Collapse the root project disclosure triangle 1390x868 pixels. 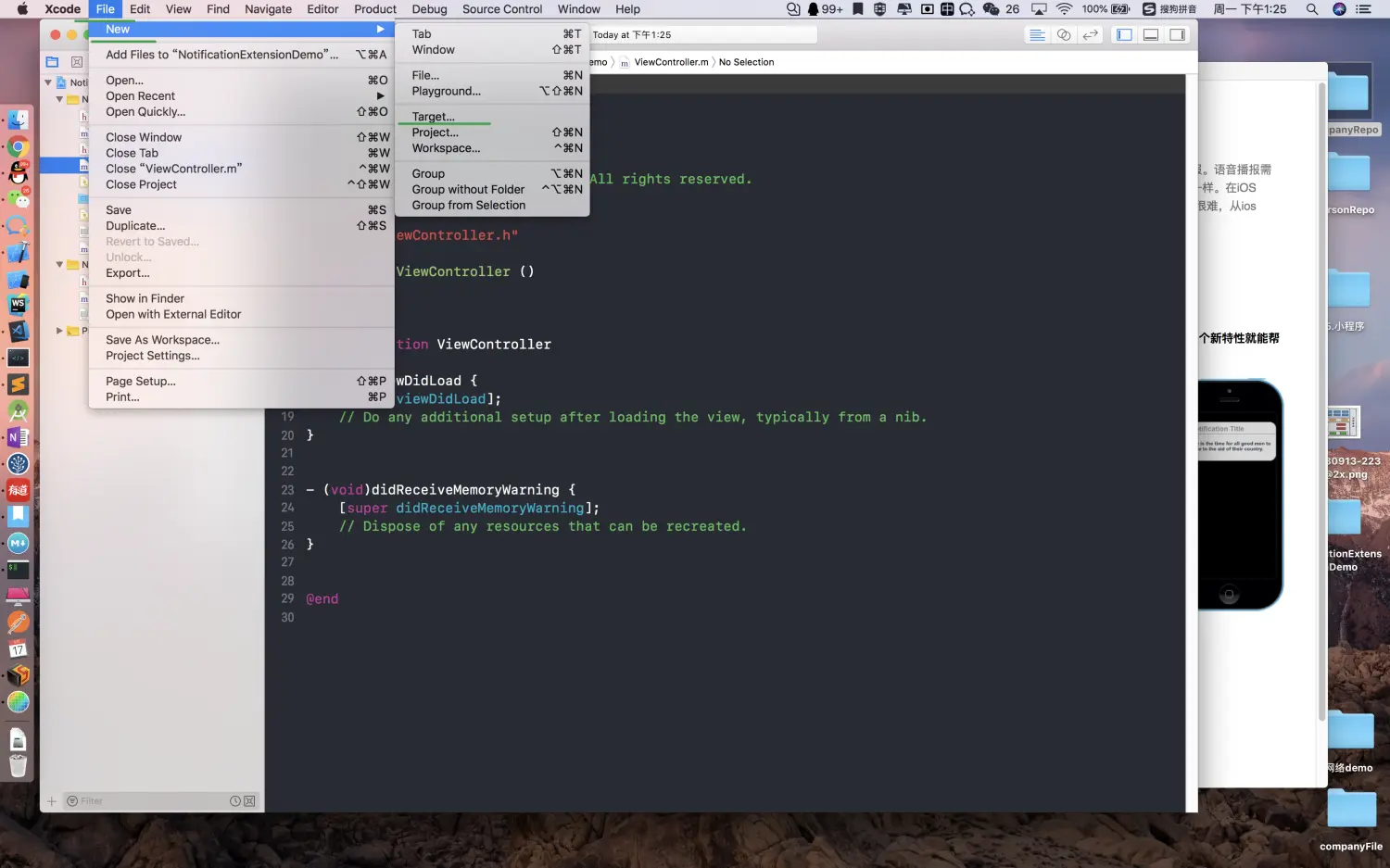[x=48, y=82]
